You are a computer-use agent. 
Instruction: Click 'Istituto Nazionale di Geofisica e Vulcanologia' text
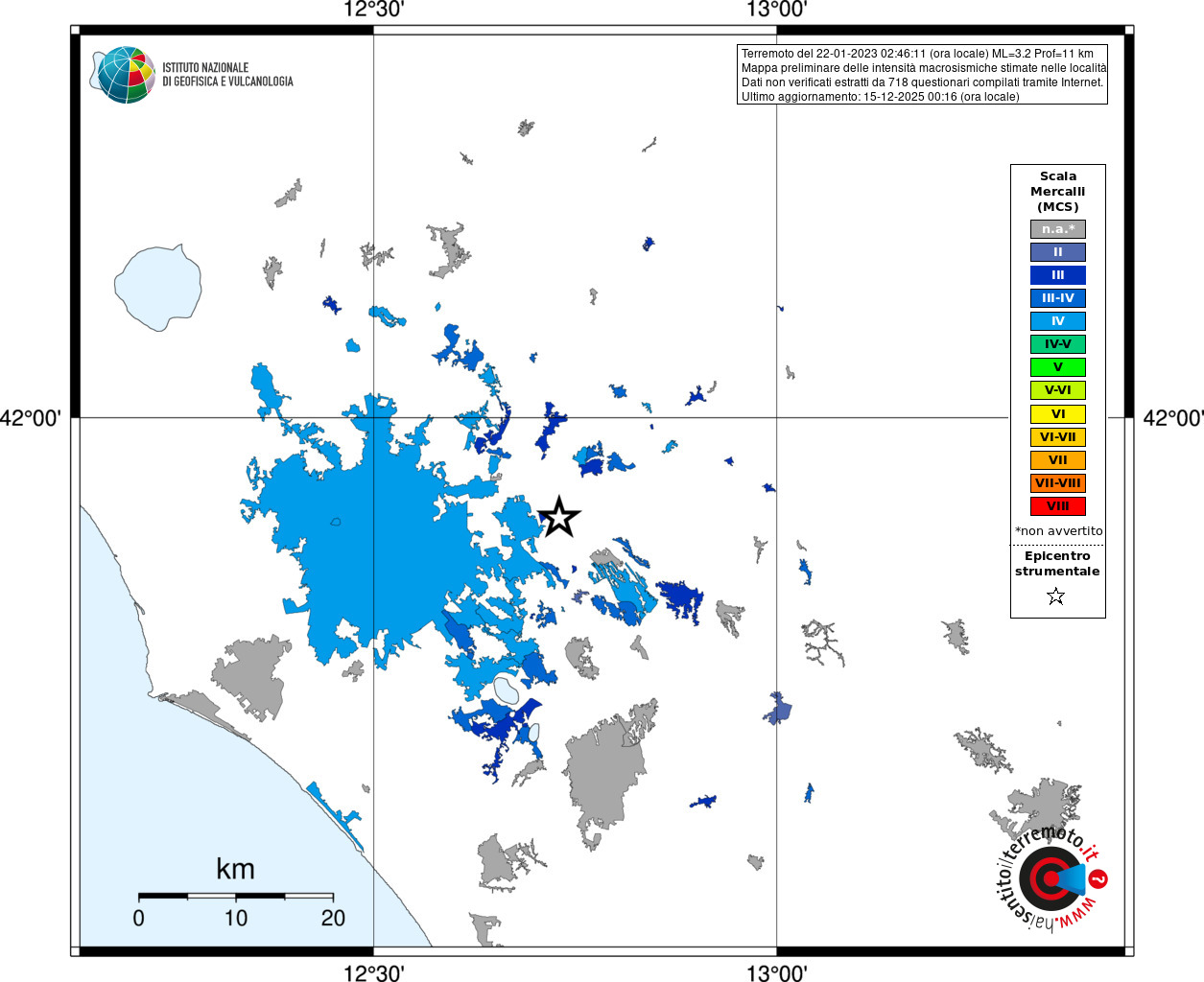(227, 75)
